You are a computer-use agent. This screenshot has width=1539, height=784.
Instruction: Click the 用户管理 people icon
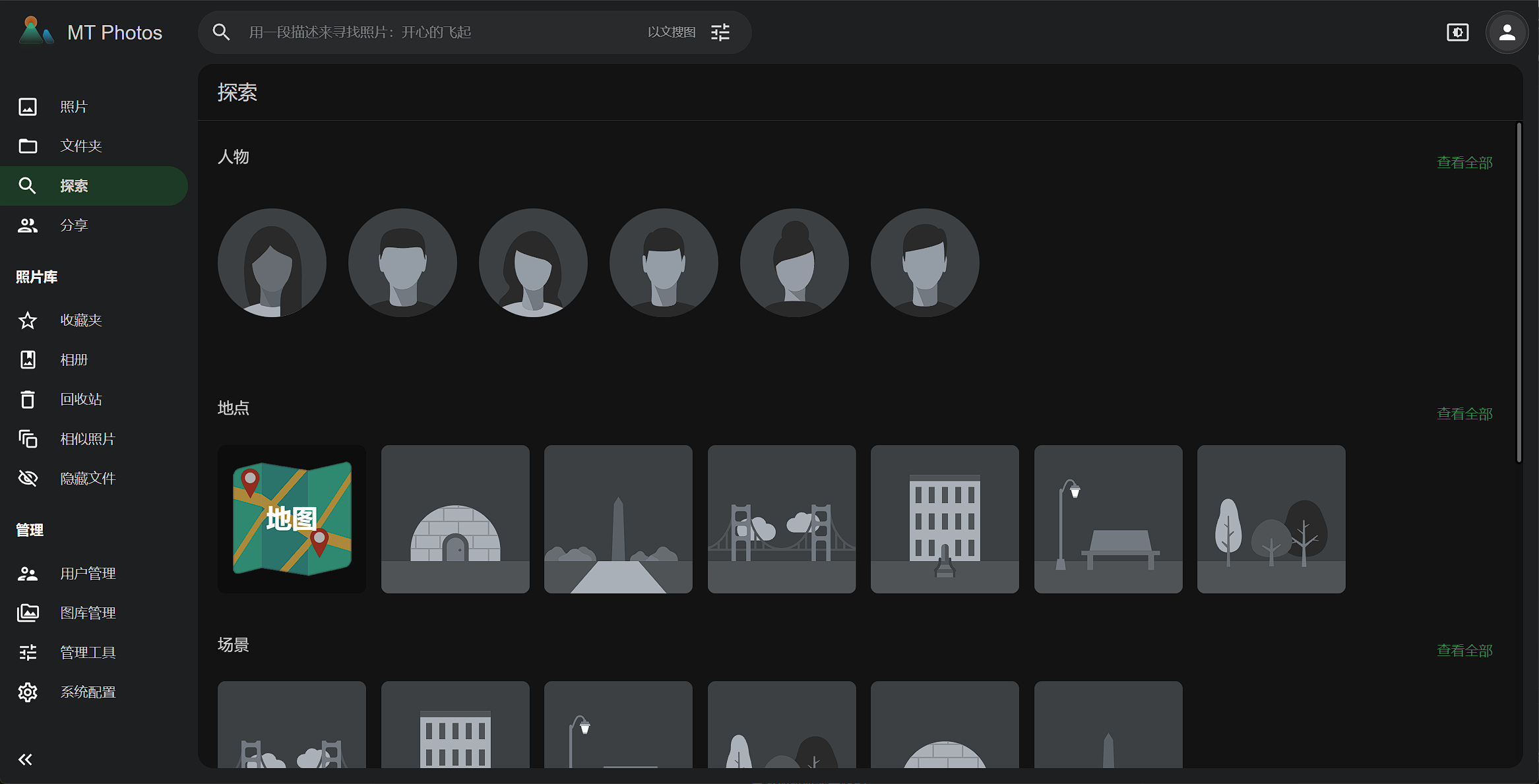28,574
